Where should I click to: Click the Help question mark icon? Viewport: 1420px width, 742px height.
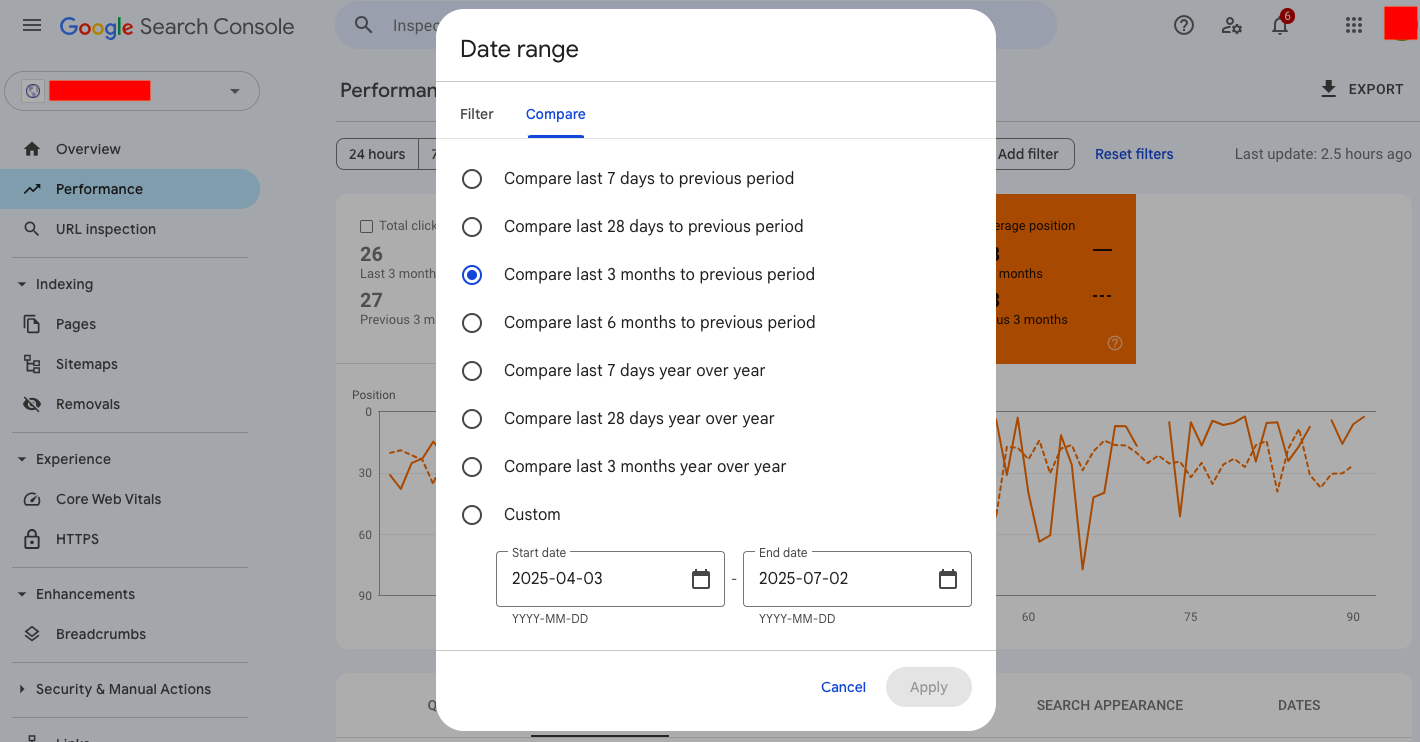pos(1184,26)
